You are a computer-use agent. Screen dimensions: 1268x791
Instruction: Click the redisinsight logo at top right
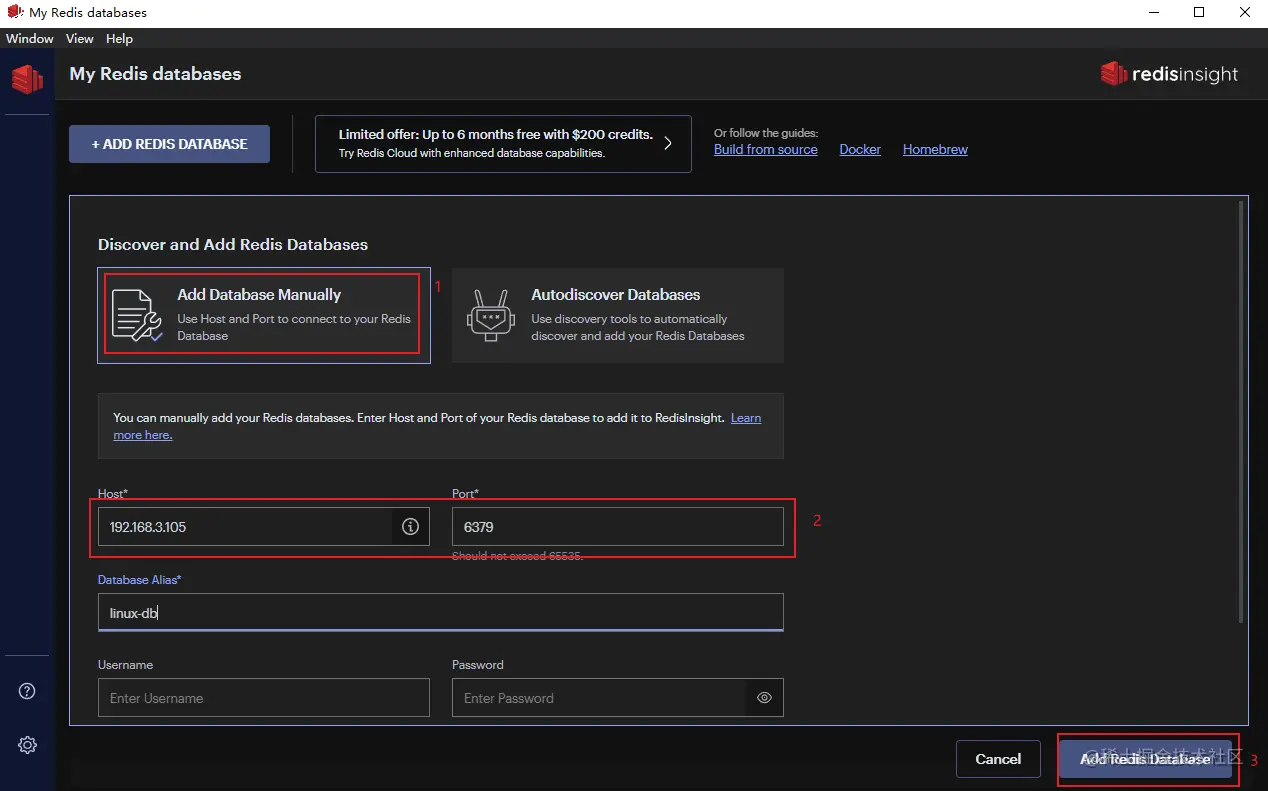point(1169,74)
